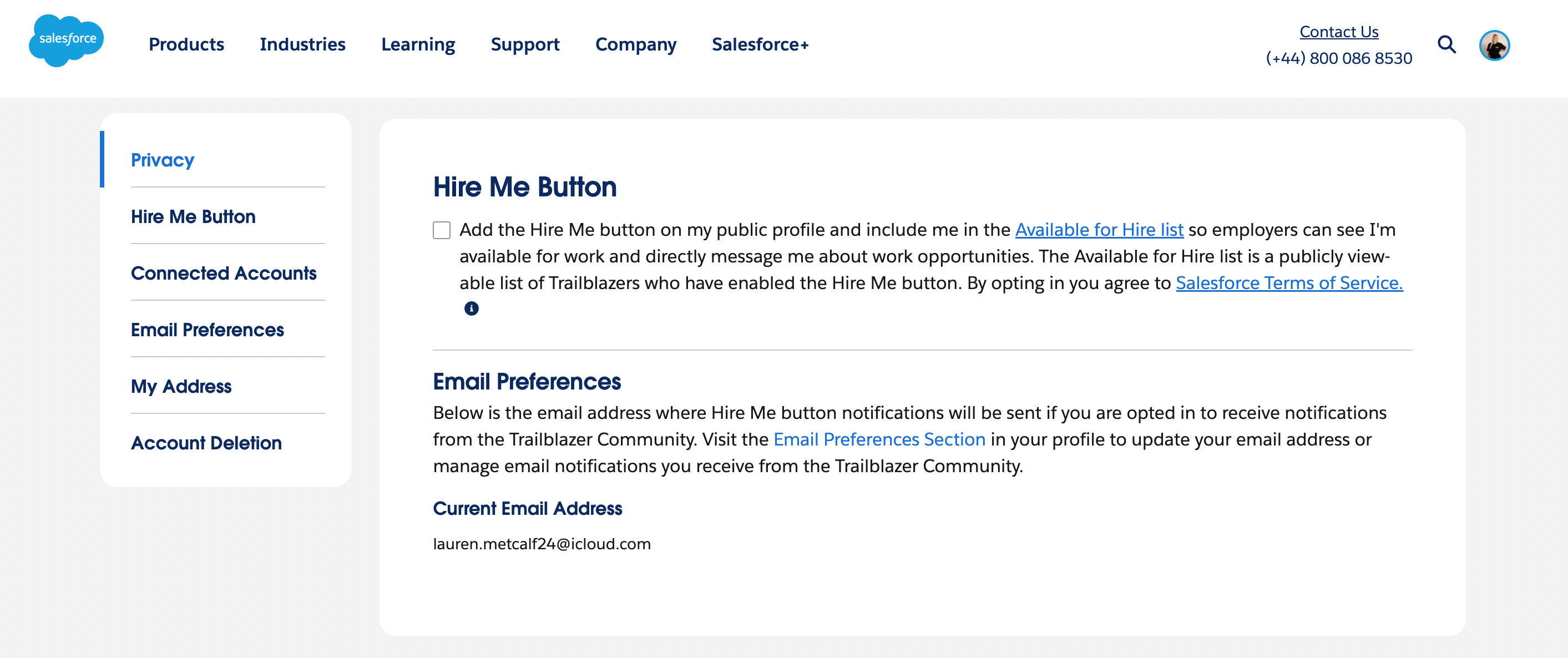The height and width of the screenshot is (658, 1568).
Task: Open the Products menu
Action: (186, 44)
